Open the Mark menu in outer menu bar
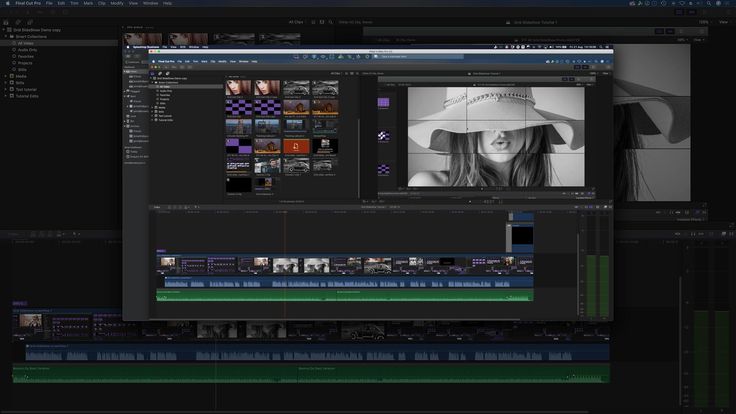736x414 pixels. (x=88, y=3)
